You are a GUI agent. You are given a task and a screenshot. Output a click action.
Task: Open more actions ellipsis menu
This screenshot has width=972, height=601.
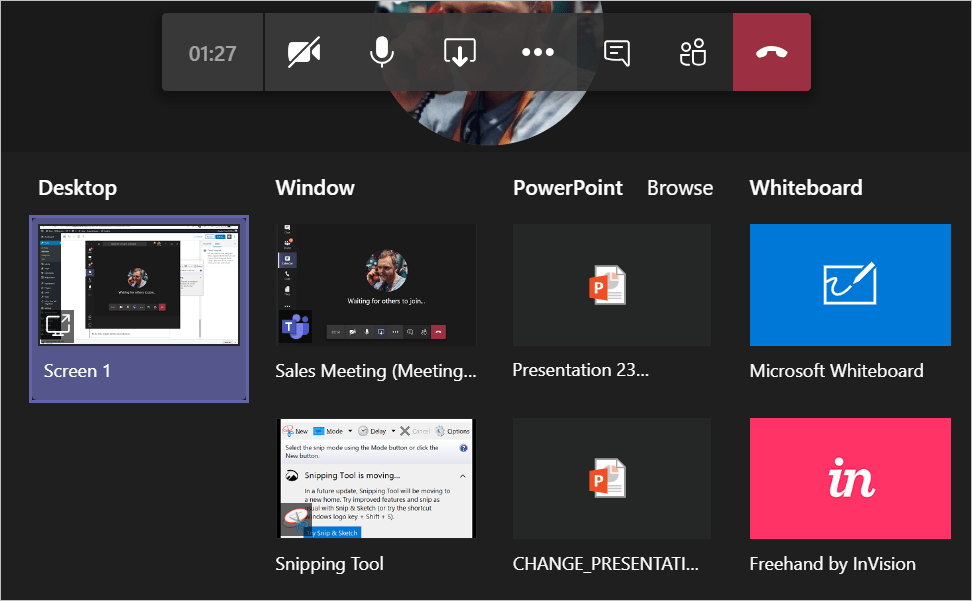coord(537,52)
